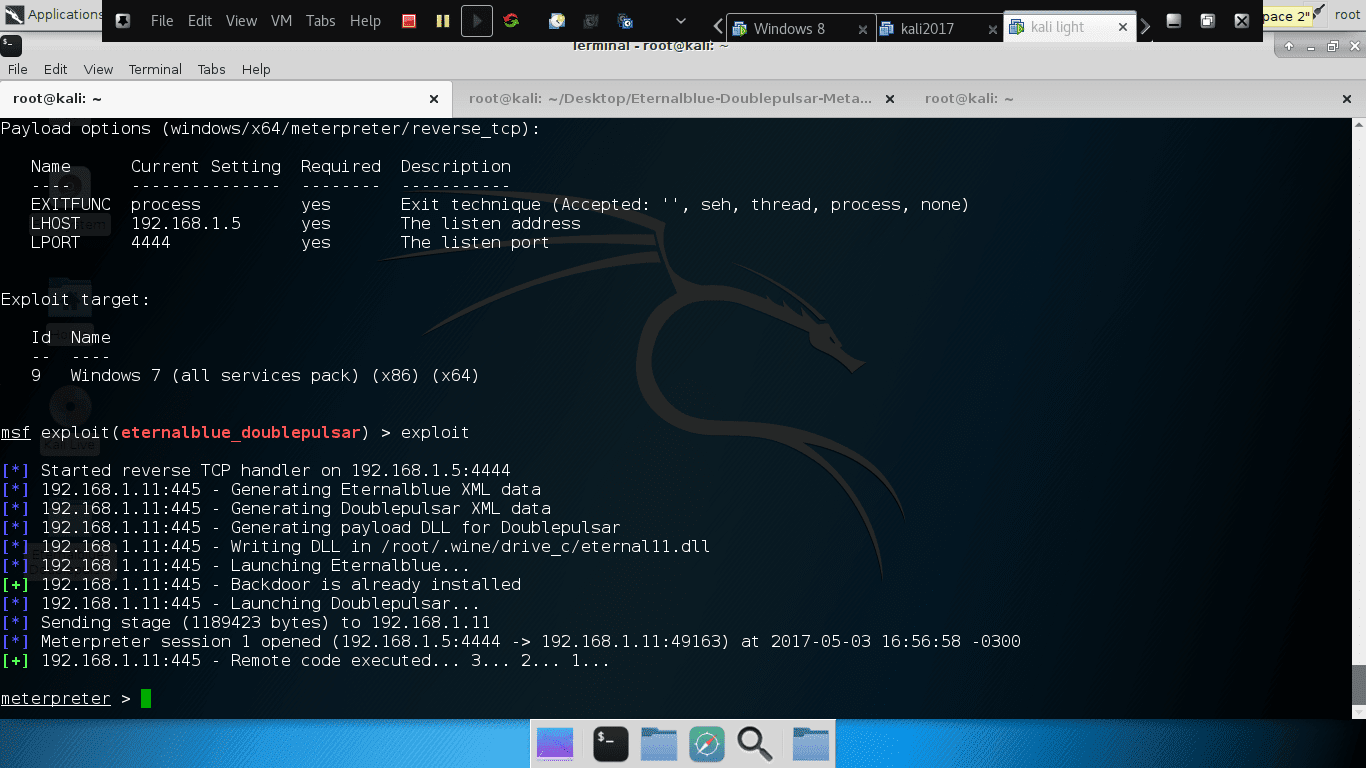Click the 'Windows 7 (all services pack)' target text
The image size is (1366, 768).
[215, 375]
